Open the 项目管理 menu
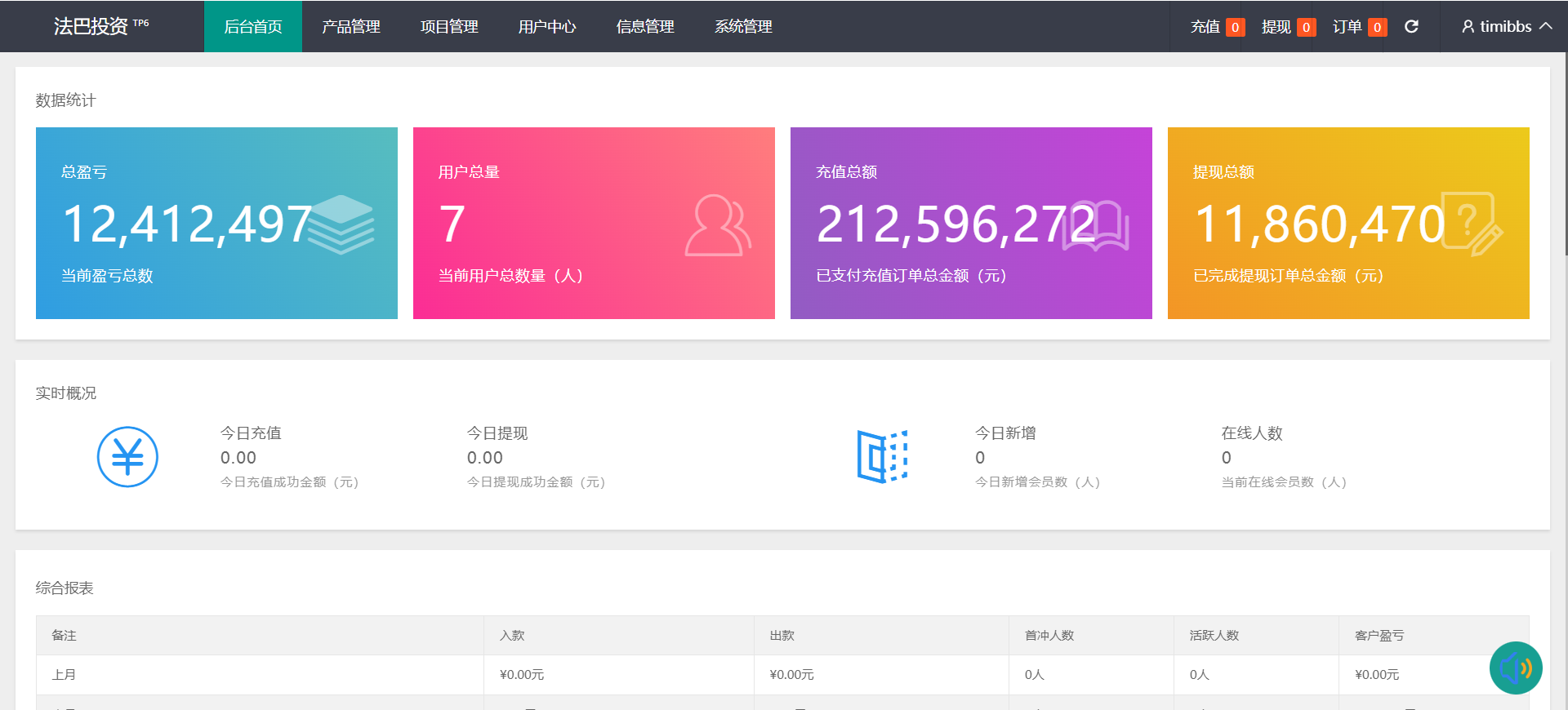The height and width of the screenshot is (710, 1568). click(x=449, y=27)
